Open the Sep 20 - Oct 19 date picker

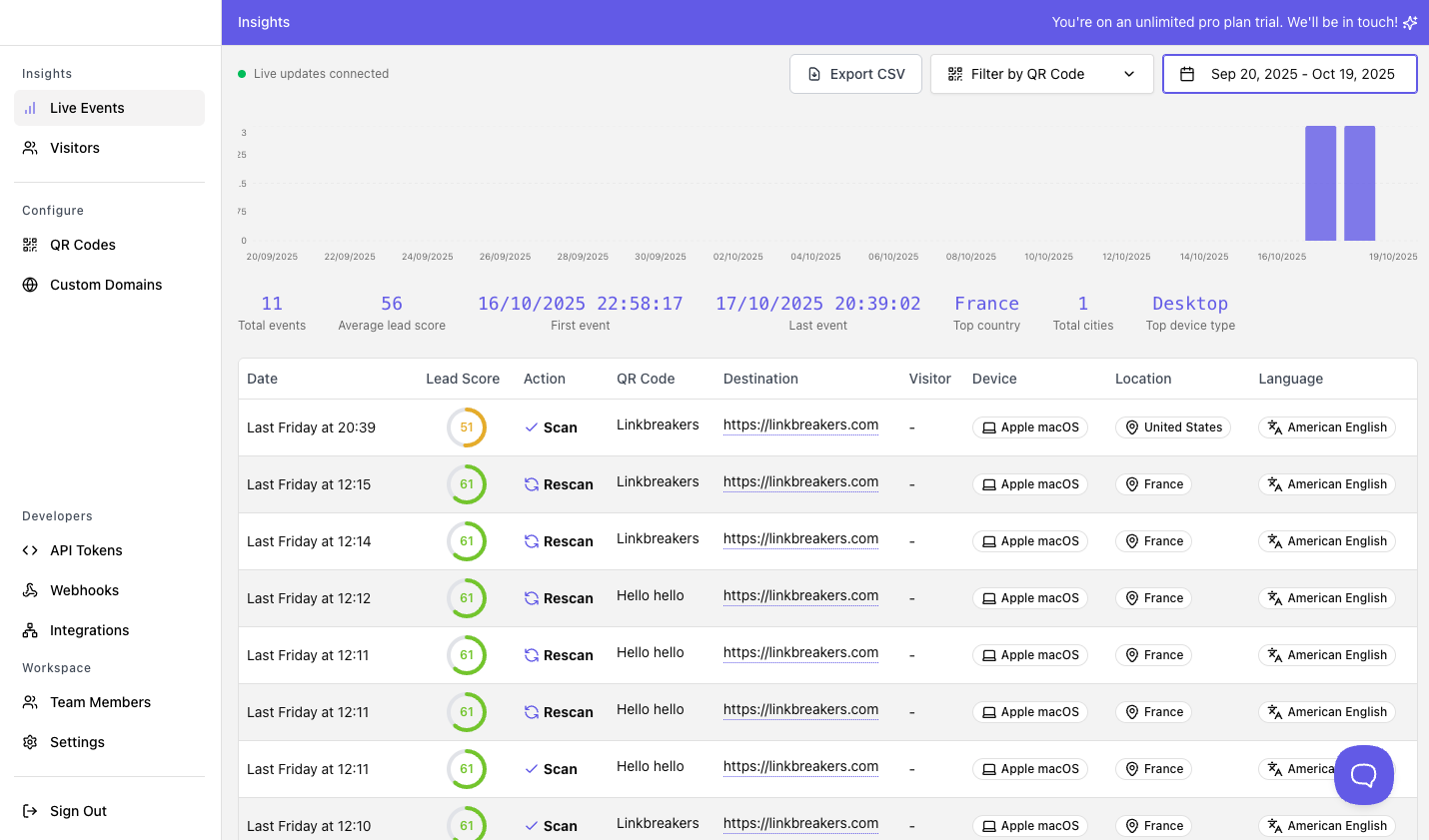click(x=1301, y=74)
